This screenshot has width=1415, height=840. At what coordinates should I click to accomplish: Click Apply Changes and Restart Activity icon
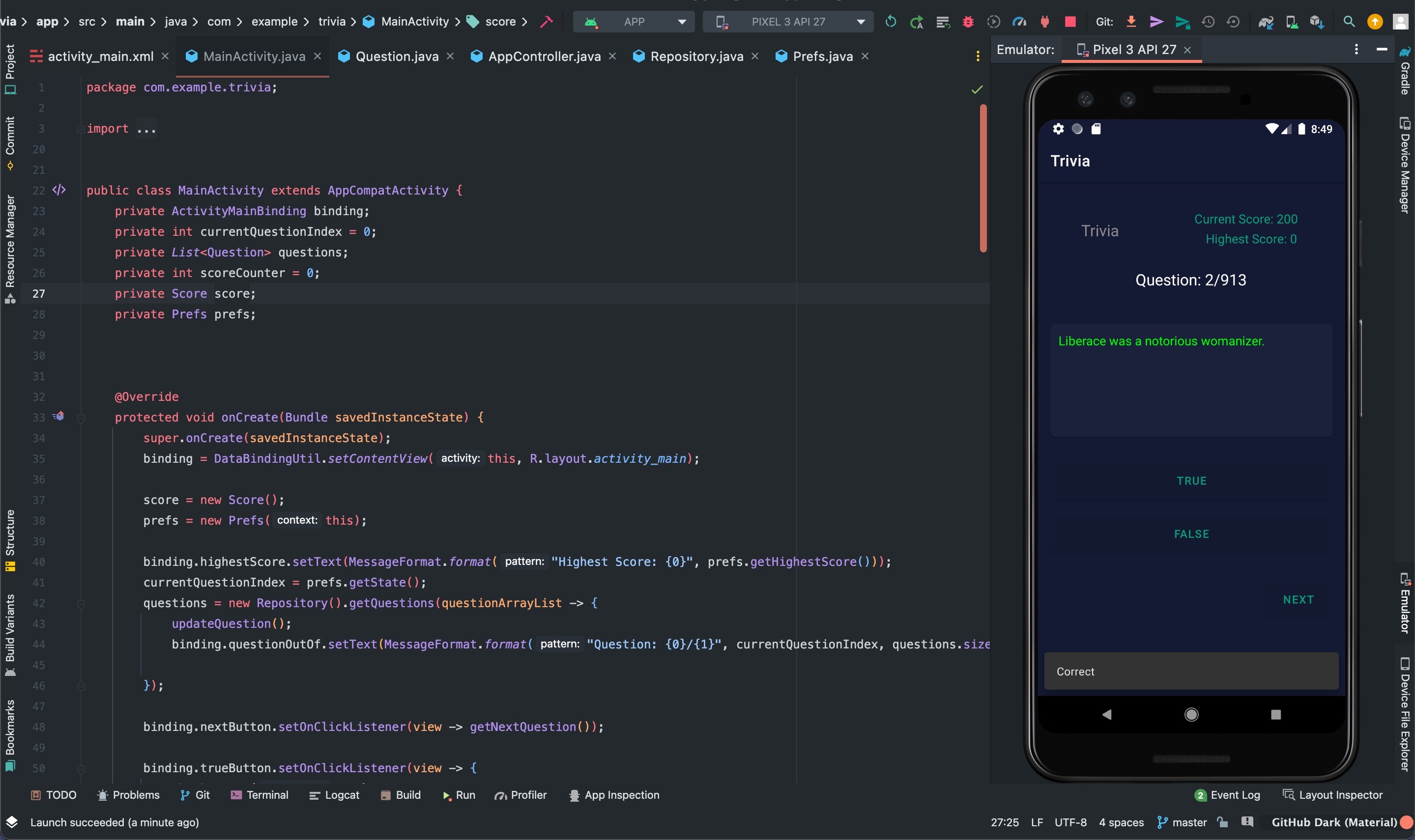tap(917, 22)
